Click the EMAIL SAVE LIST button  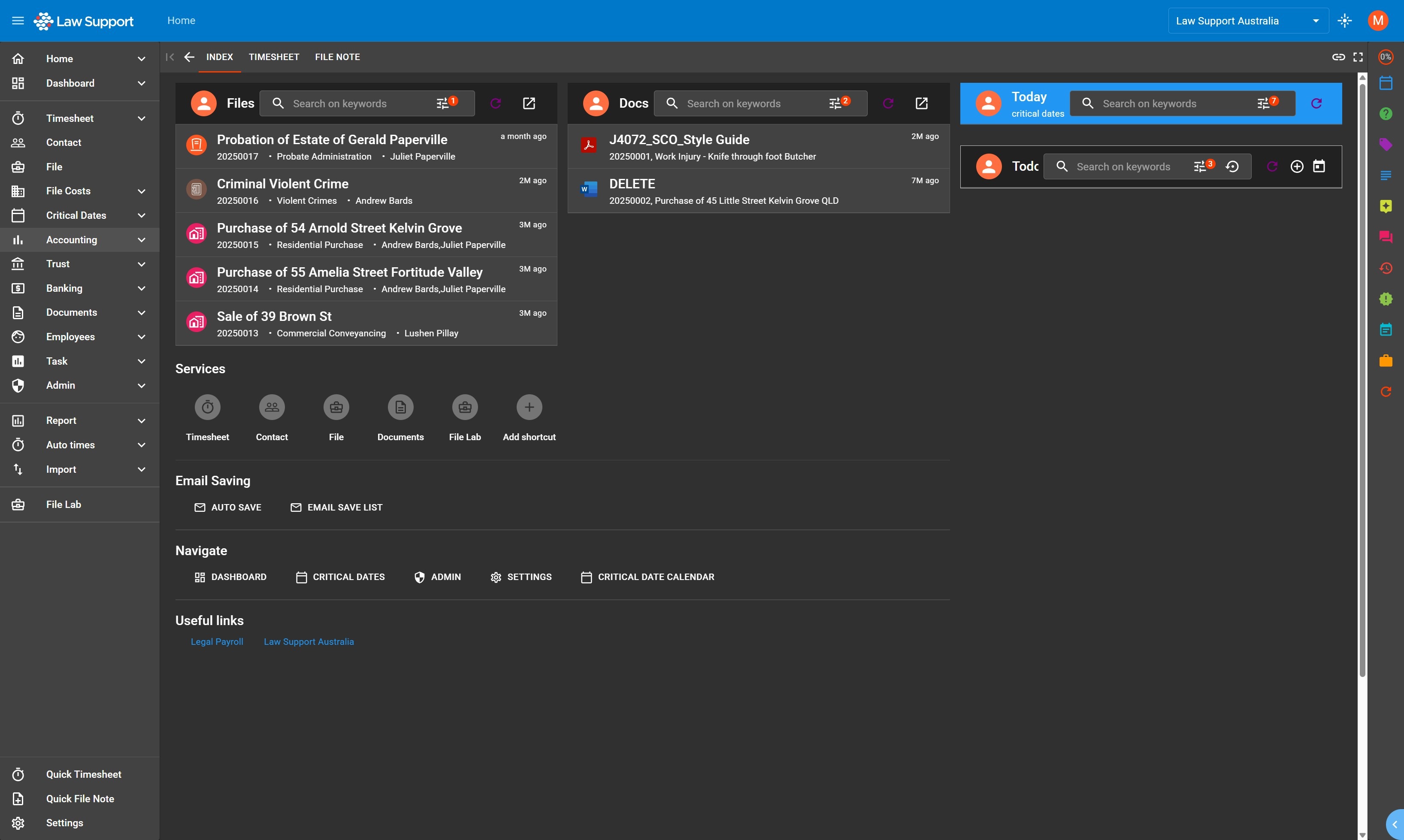(336, 508)
